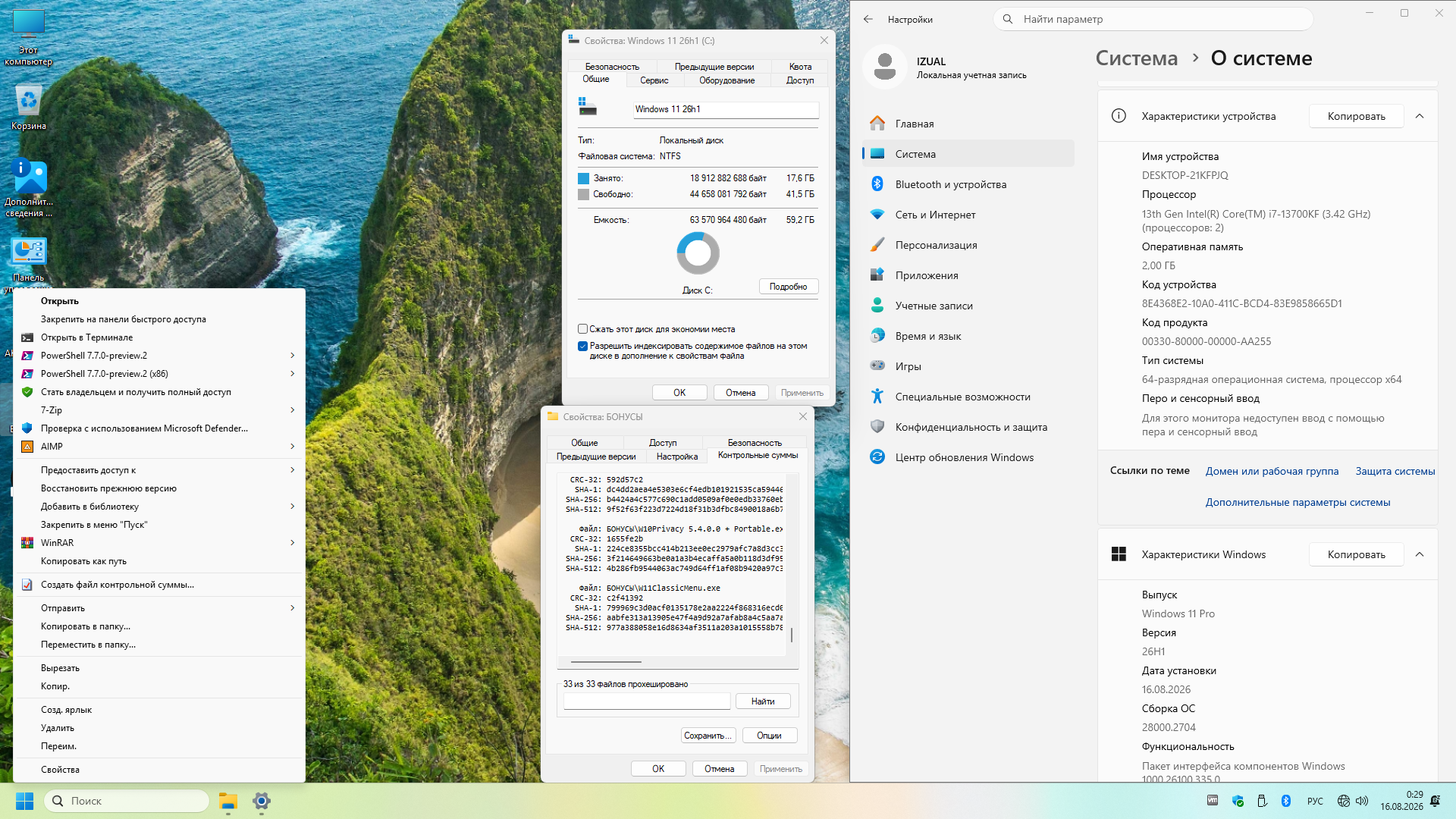This screenshot has height=819, width=1456.
Task: Click the IZUAL user account avatar
Action: (885, 67)
